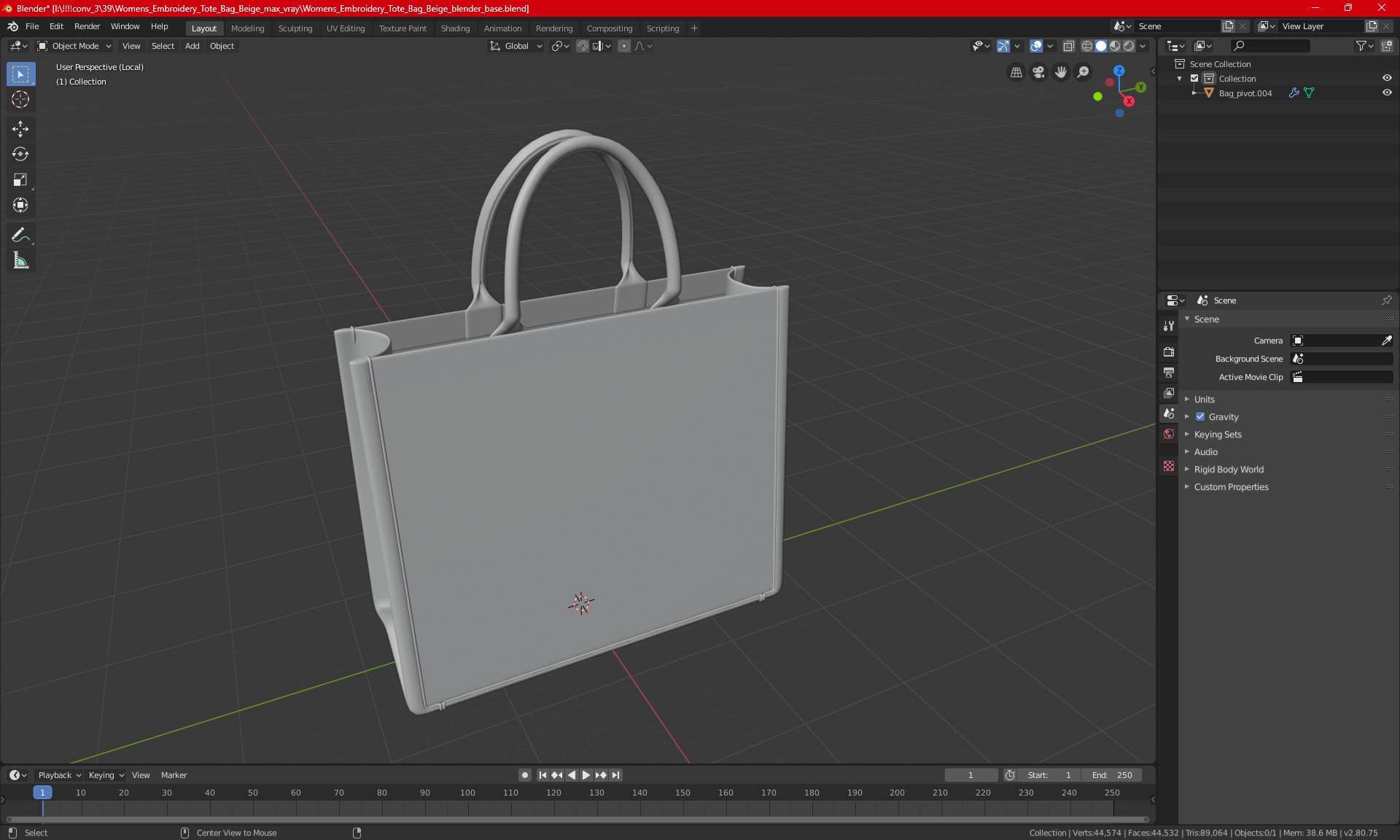
Task: Expand the Rigid Body World panel
Action: pyautogui.click(x=1229, y=469)
